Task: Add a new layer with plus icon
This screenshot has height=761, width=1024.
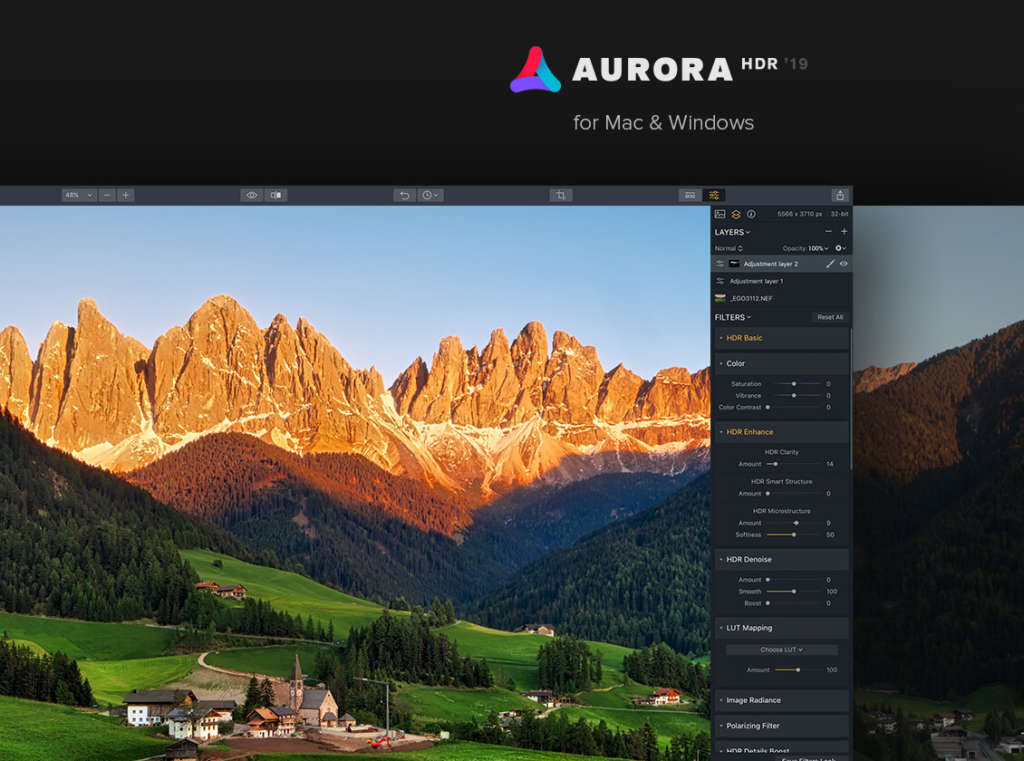Action: click(843, 232)
